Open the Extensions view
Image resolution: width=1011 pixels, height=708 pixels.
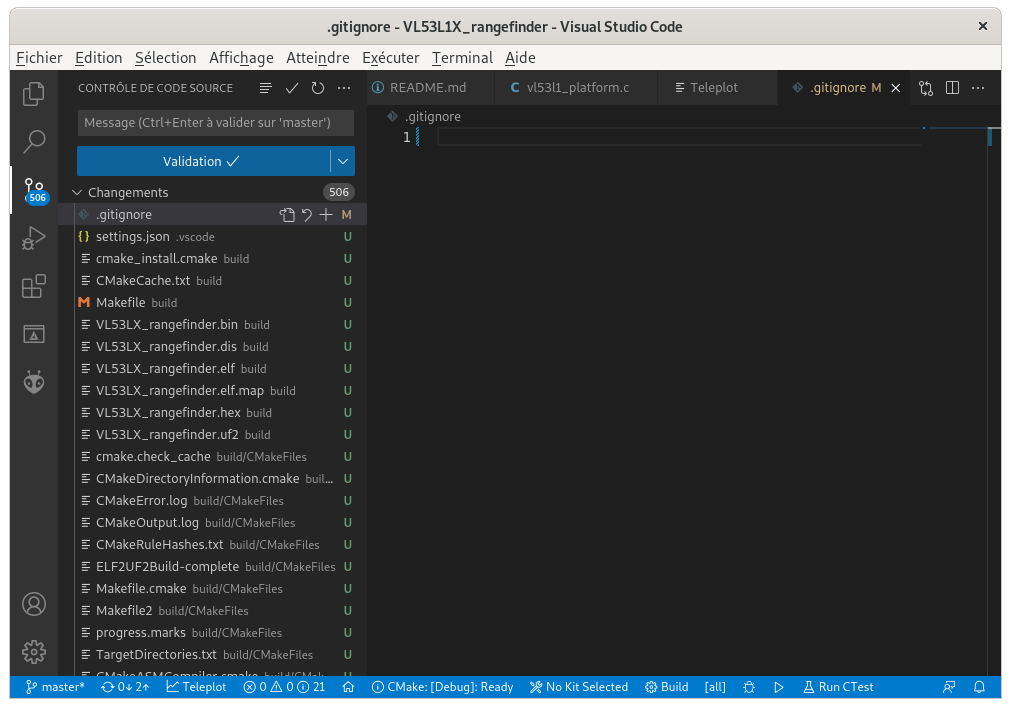(x=34, y=286)
